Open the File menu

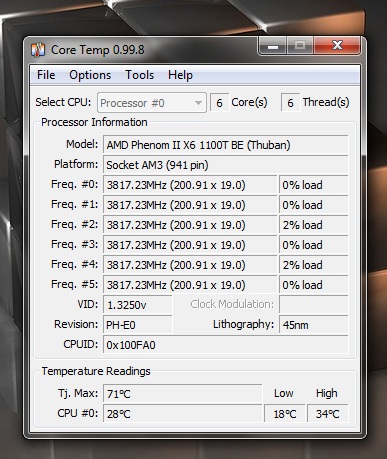pyautogui.click(x=46, y=75)
